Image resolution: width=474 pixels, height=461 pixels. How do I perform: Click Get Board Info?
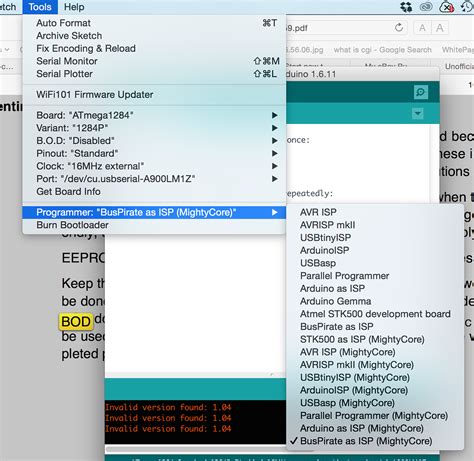(154, 192)
